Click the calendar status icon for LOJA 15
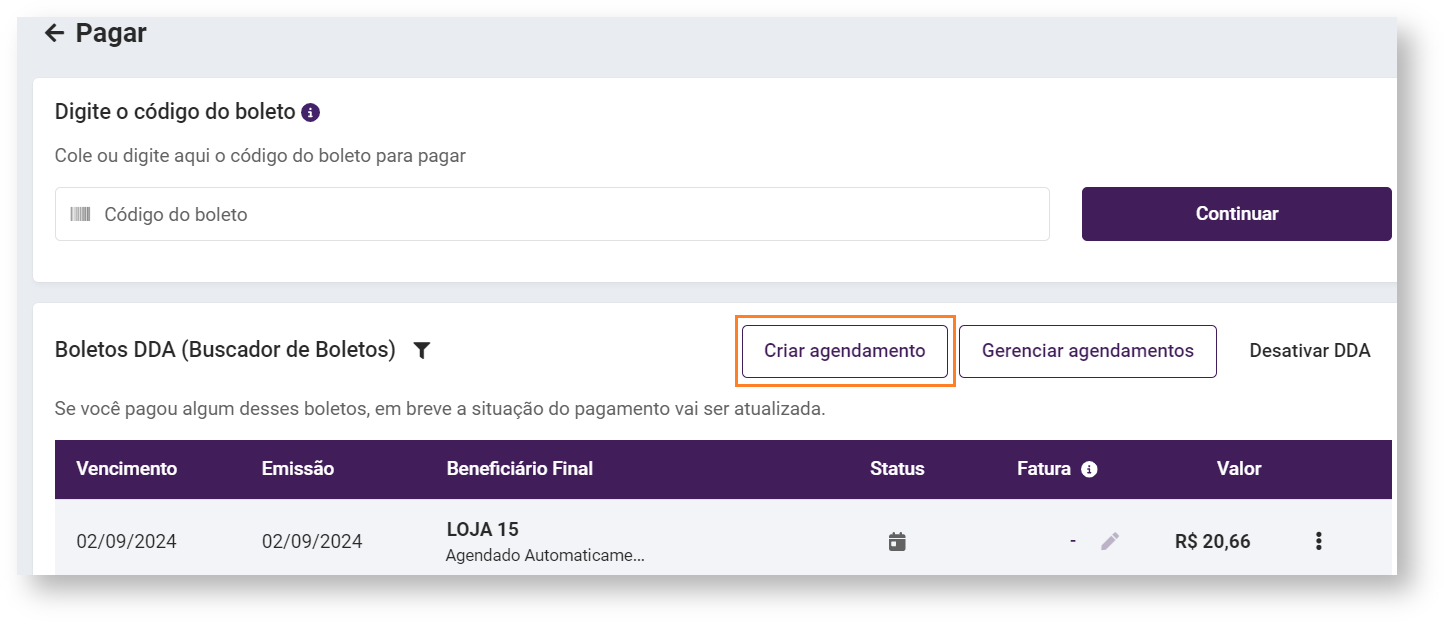Screen dimensions: 1445x623 pos(897,542)
